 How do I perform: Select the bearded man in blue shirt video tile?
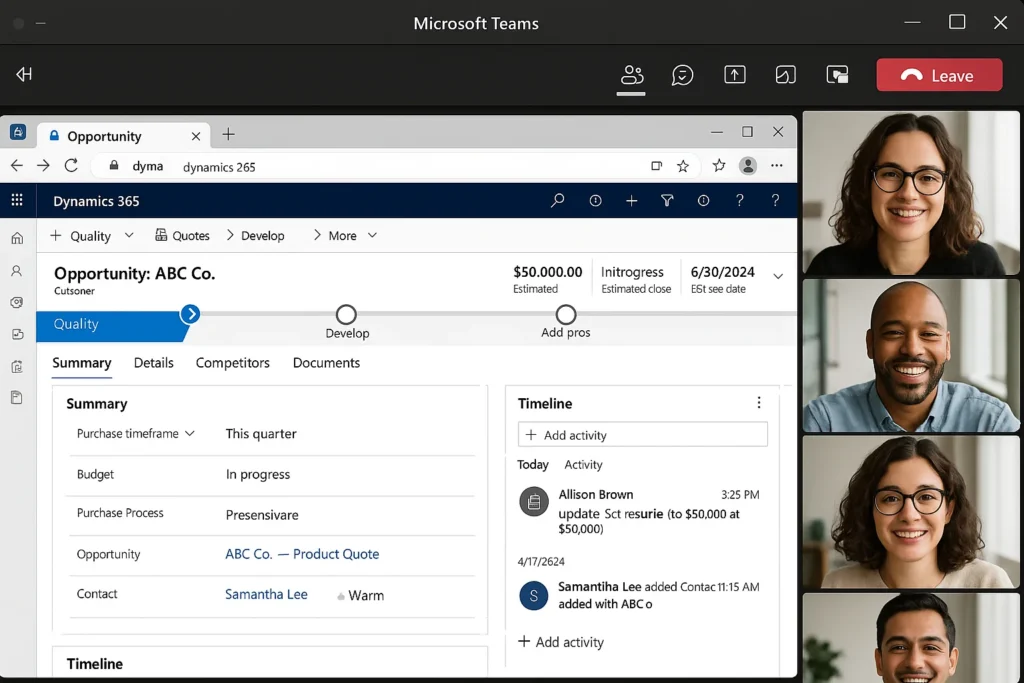910,357
